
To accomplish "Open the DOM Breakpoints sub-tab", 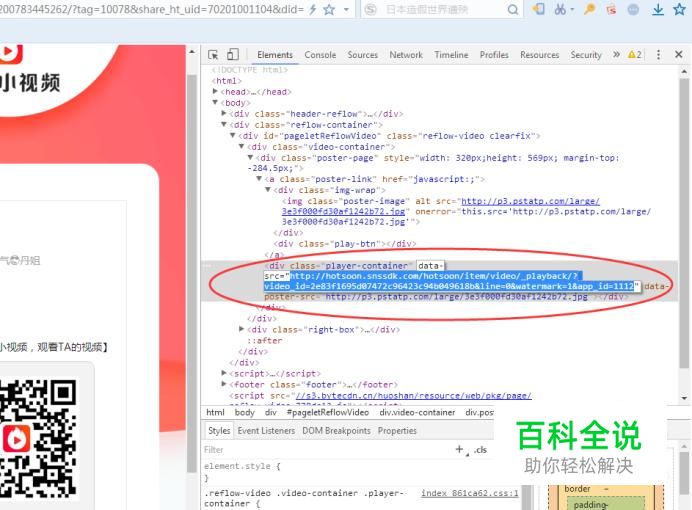I will [336, 431].
